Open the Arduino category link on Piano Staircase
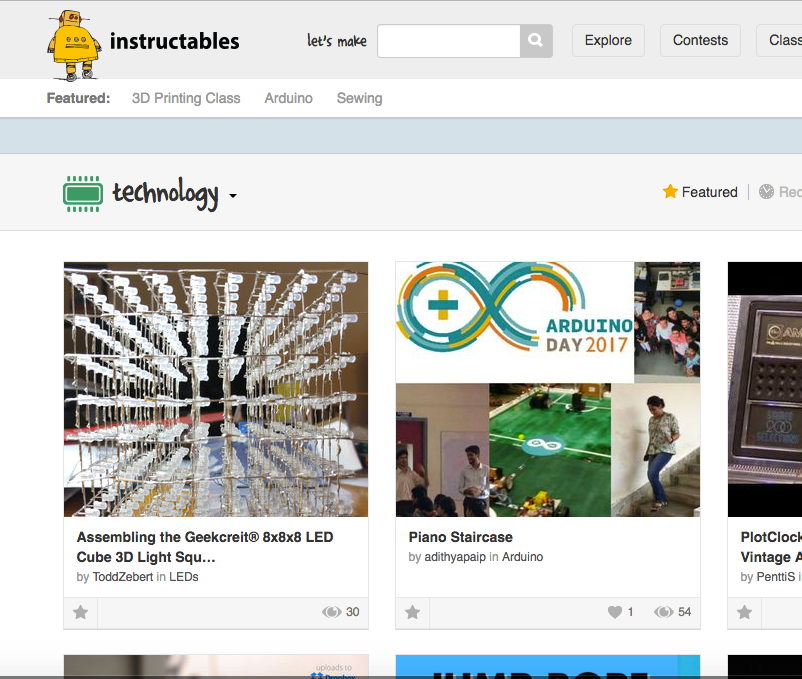The image size is (802, 679). (522, 557)
